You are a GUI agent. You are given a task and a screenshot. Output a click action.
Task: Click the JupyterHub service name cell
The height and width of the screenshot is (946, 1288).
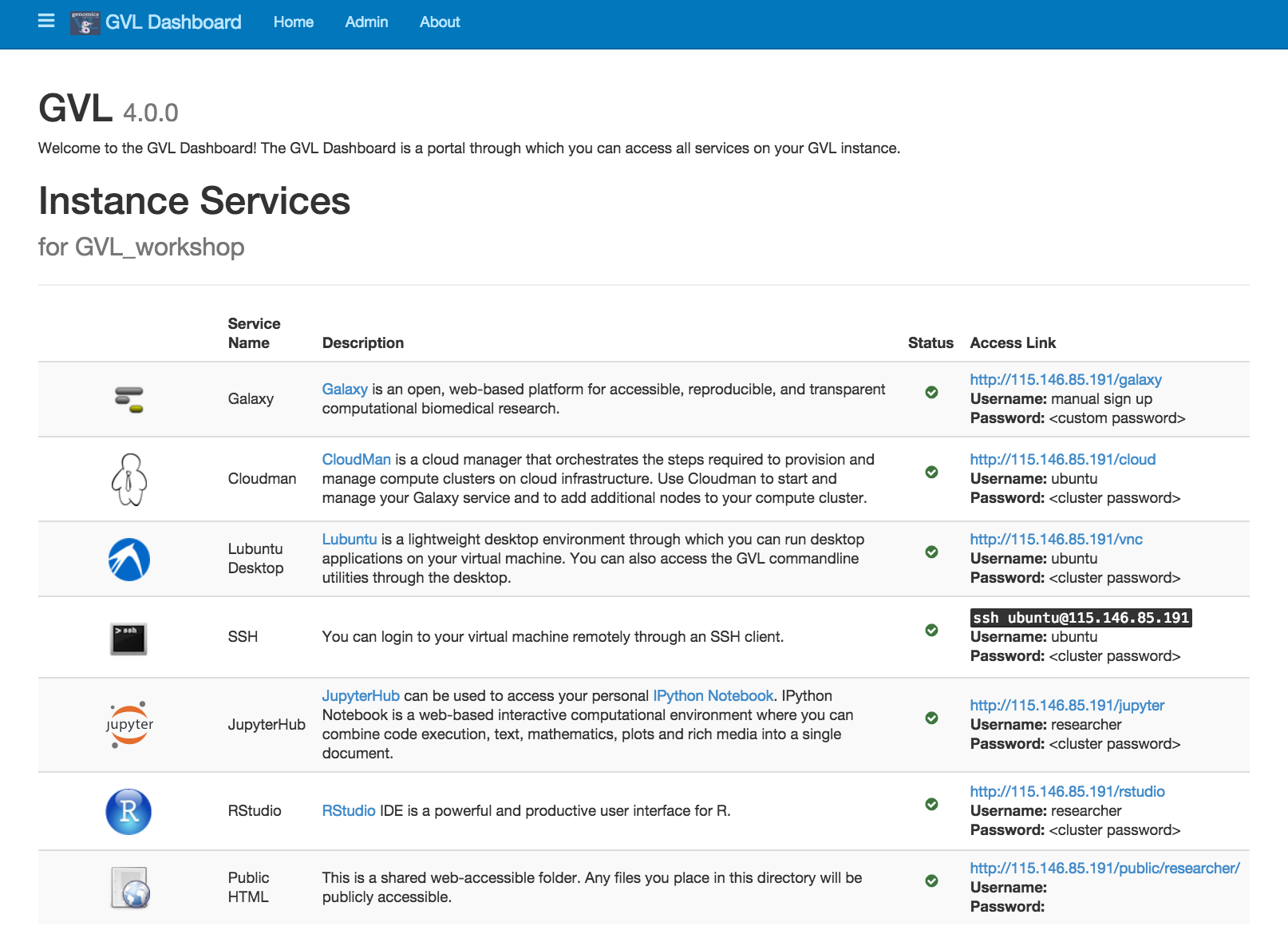[x=267, y=724]
